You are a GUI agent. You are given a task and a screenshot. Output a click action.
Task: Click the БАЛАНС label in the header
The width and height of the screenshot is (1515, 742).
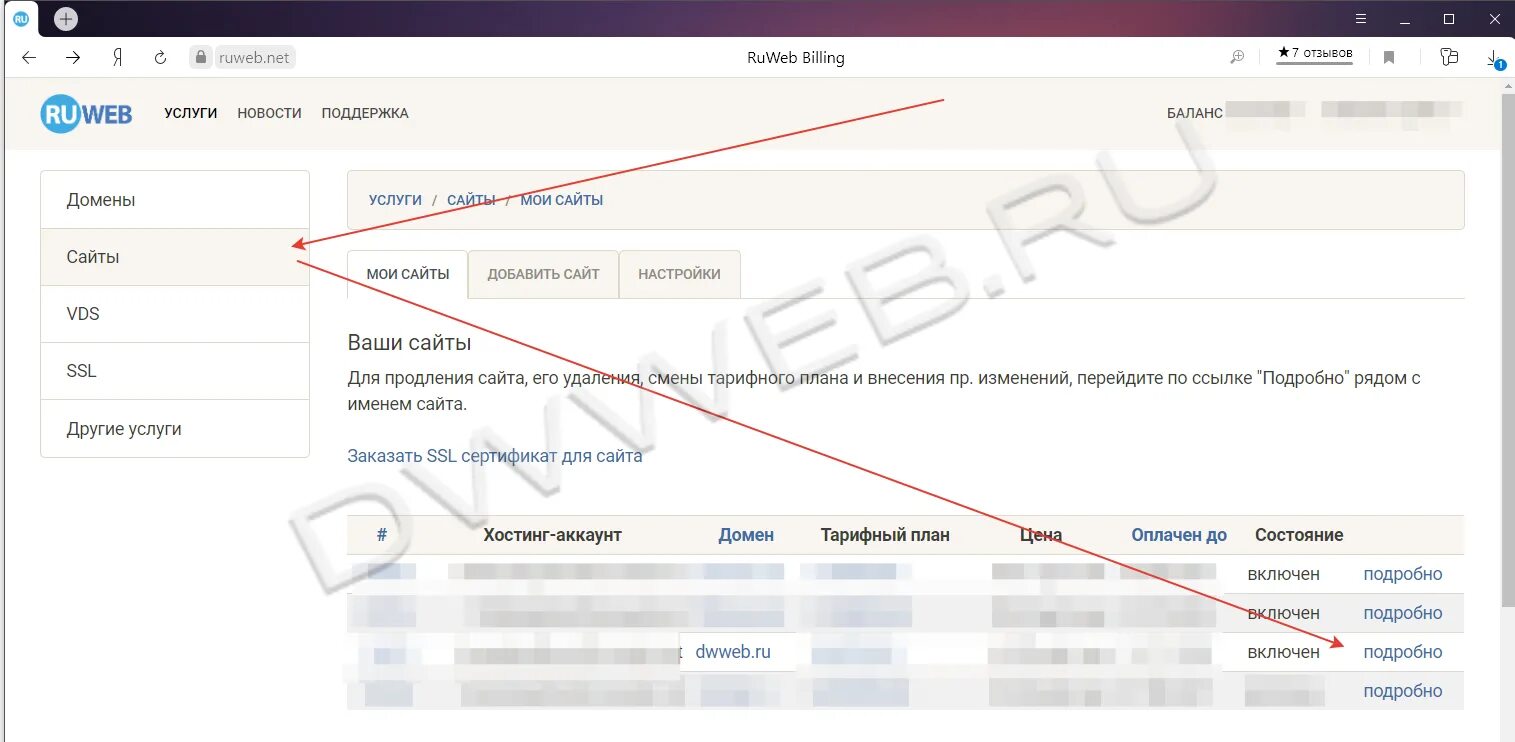[x=1194, y=113]
